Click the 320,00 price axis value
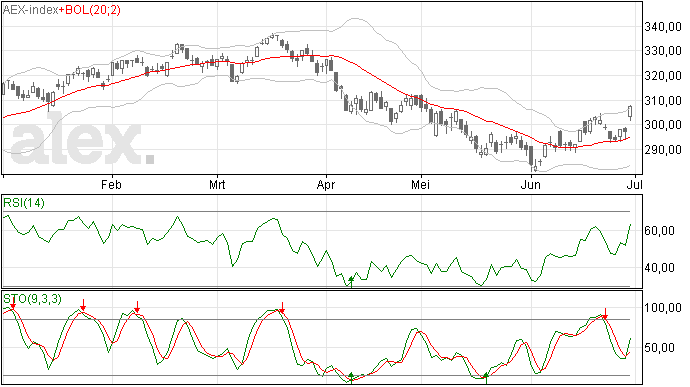Viewport: 690px width, 387px height. click(663, 76)
